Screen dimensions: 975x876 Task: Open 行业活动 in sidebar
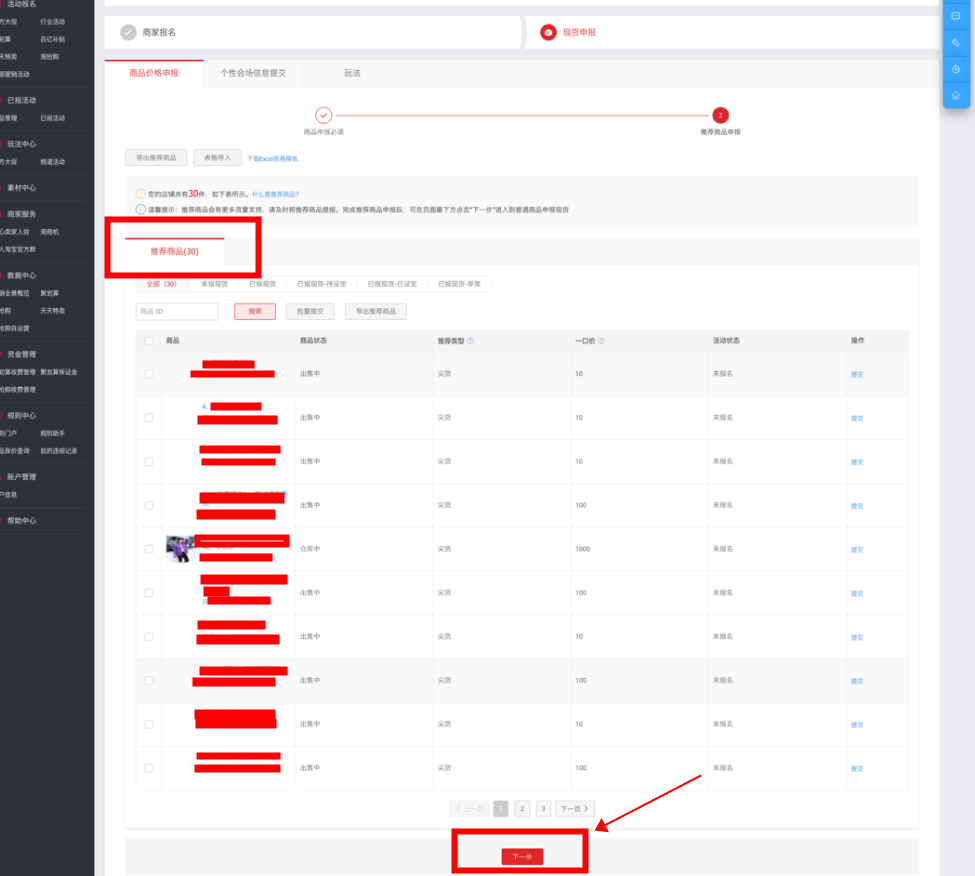tap(53, 22)
